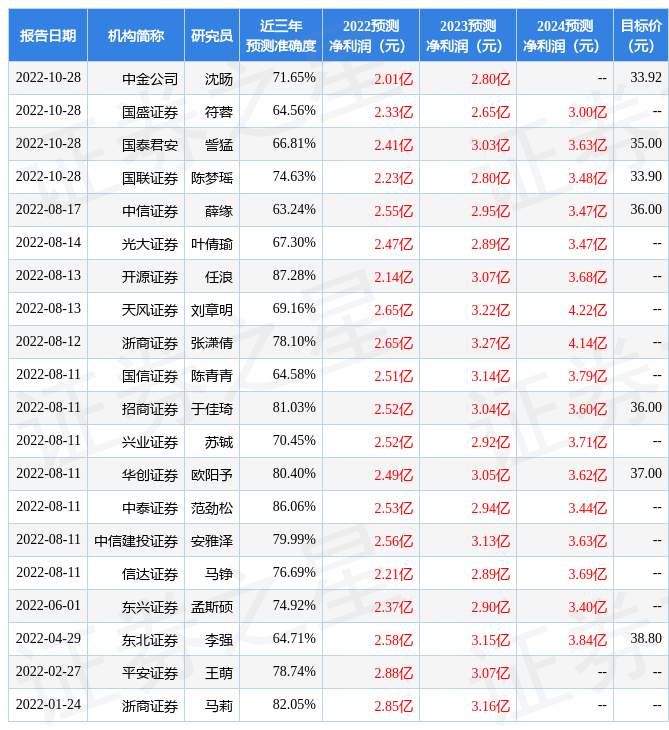The height and width of the screenshot is (730, 669).
Task: Click analyst name 安雅泽
Action: pyautogui.click(x=212, y=541)
